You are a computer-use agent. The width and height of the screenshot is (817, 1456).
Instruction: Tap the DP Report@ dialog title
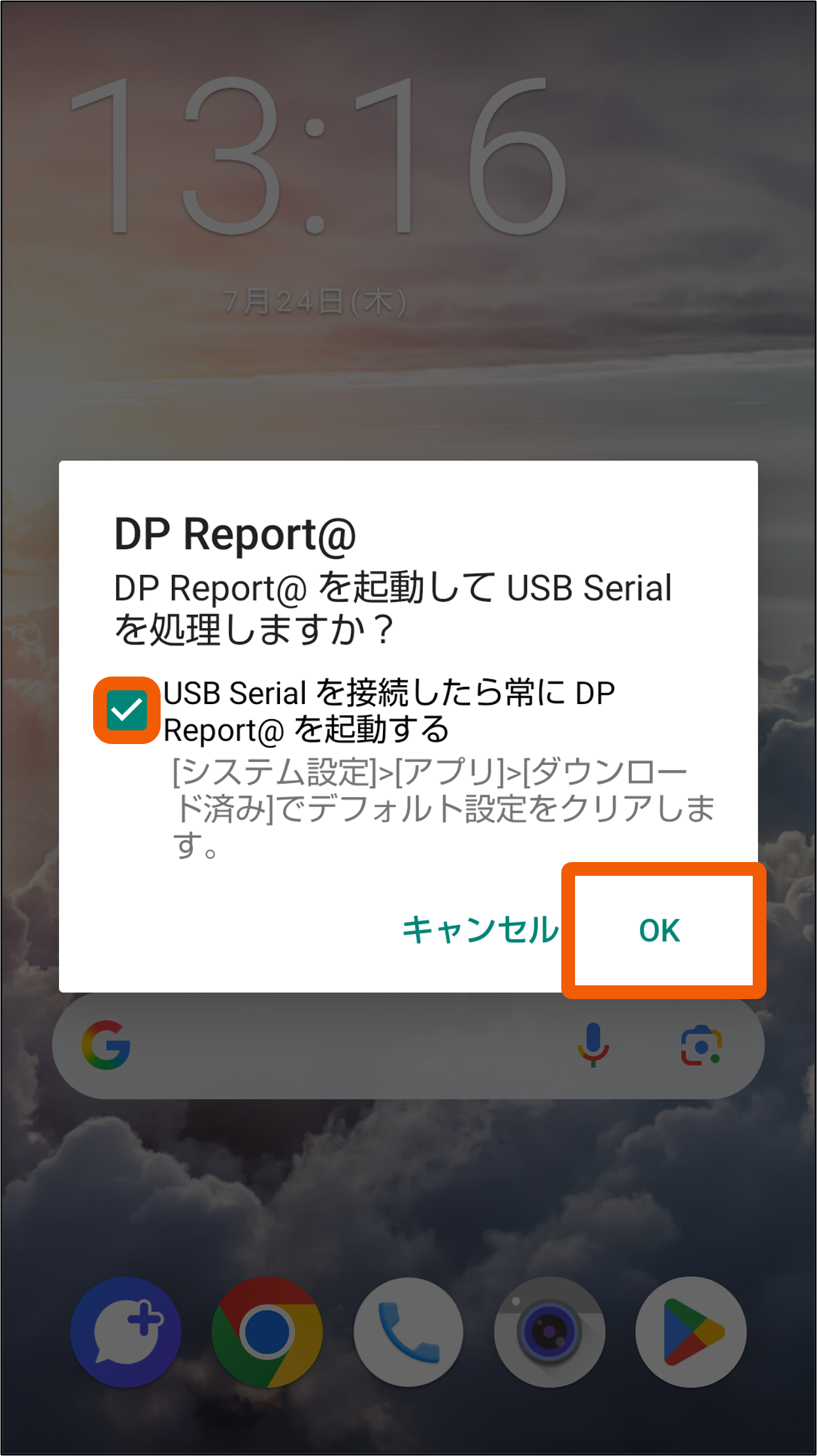point(235,534)
